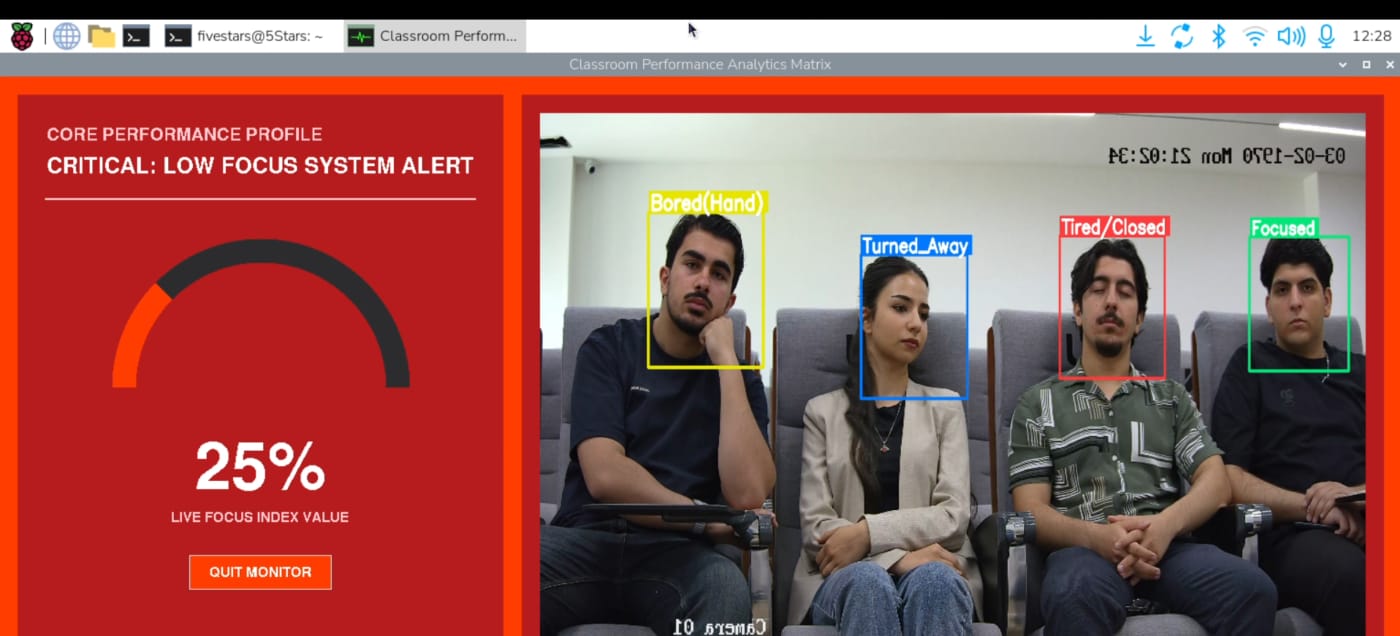Quit the monitor with QUIT MONITOR button
Image resolution: width=1400 pixels, height=636 pixels.
tap(260, 572)
